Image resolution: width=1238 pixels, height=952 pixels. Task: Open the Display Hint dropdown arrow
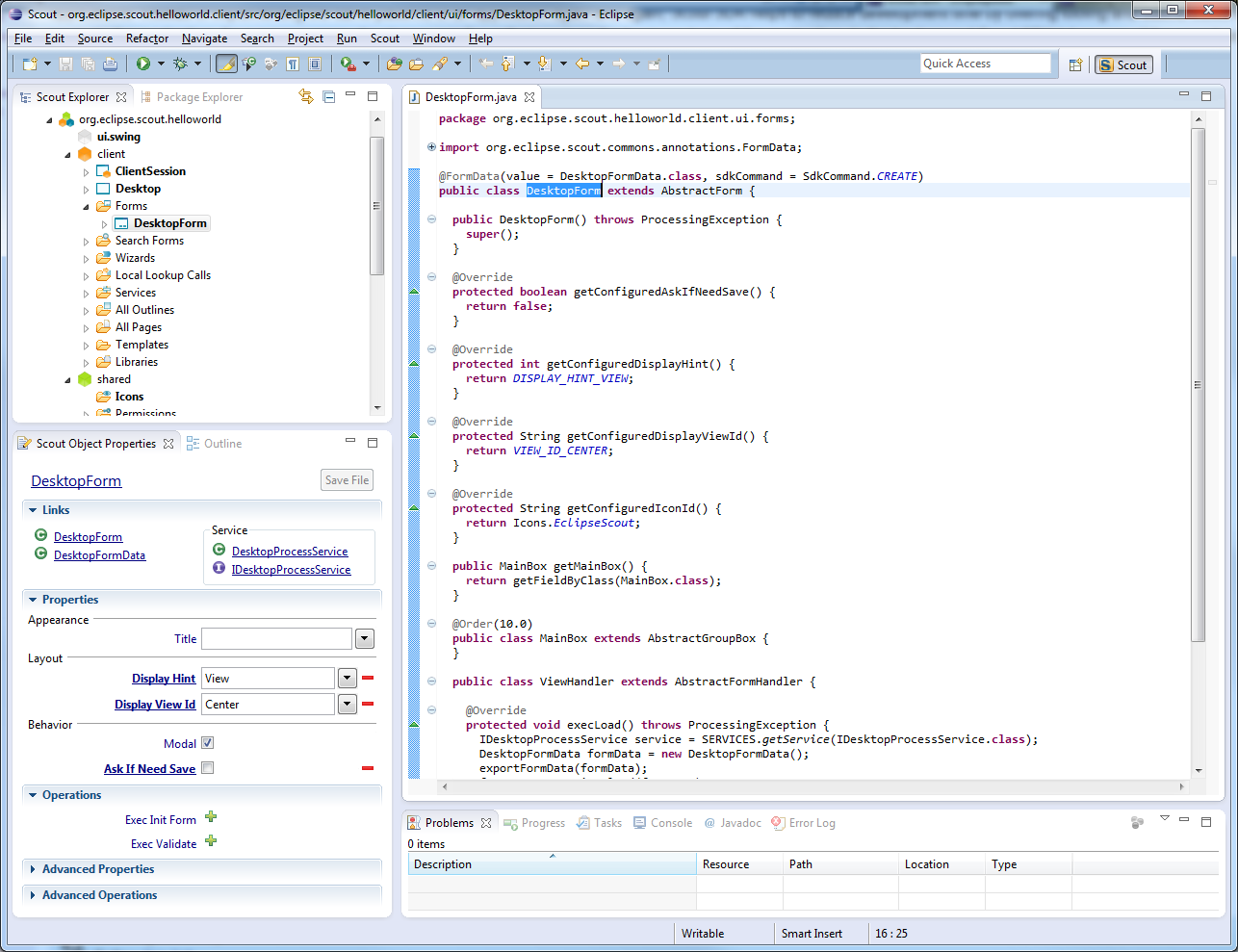tap(348, 679)
